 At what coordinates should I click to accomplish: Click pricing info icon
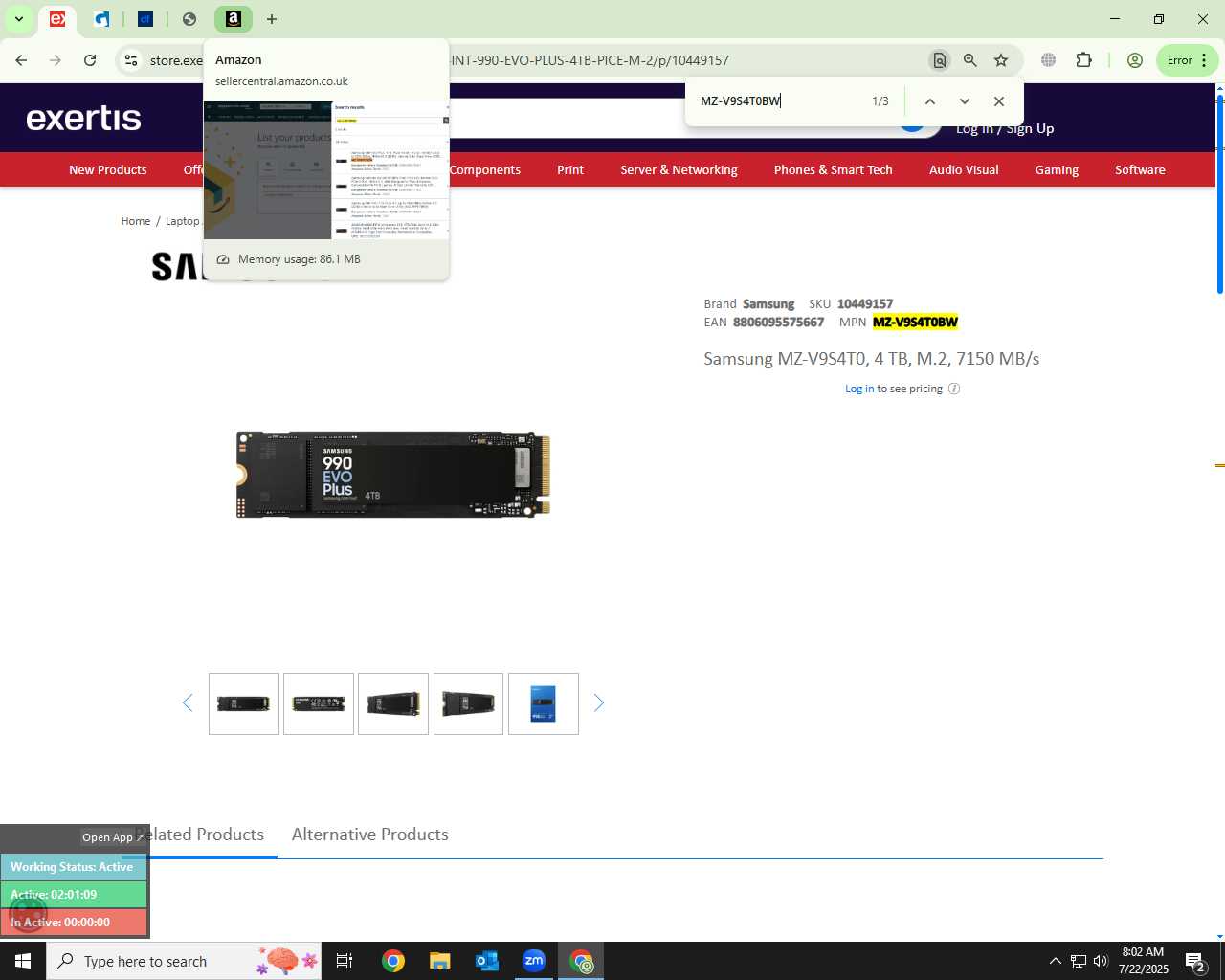point(954,389)
